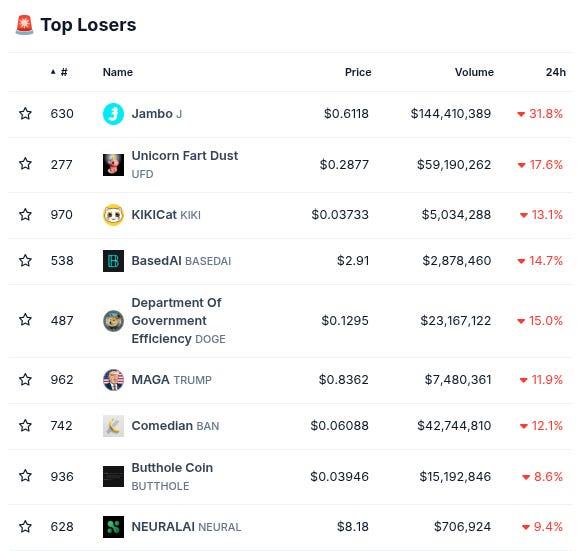Click the Jambo coin logo icon

tap(113, 114)
